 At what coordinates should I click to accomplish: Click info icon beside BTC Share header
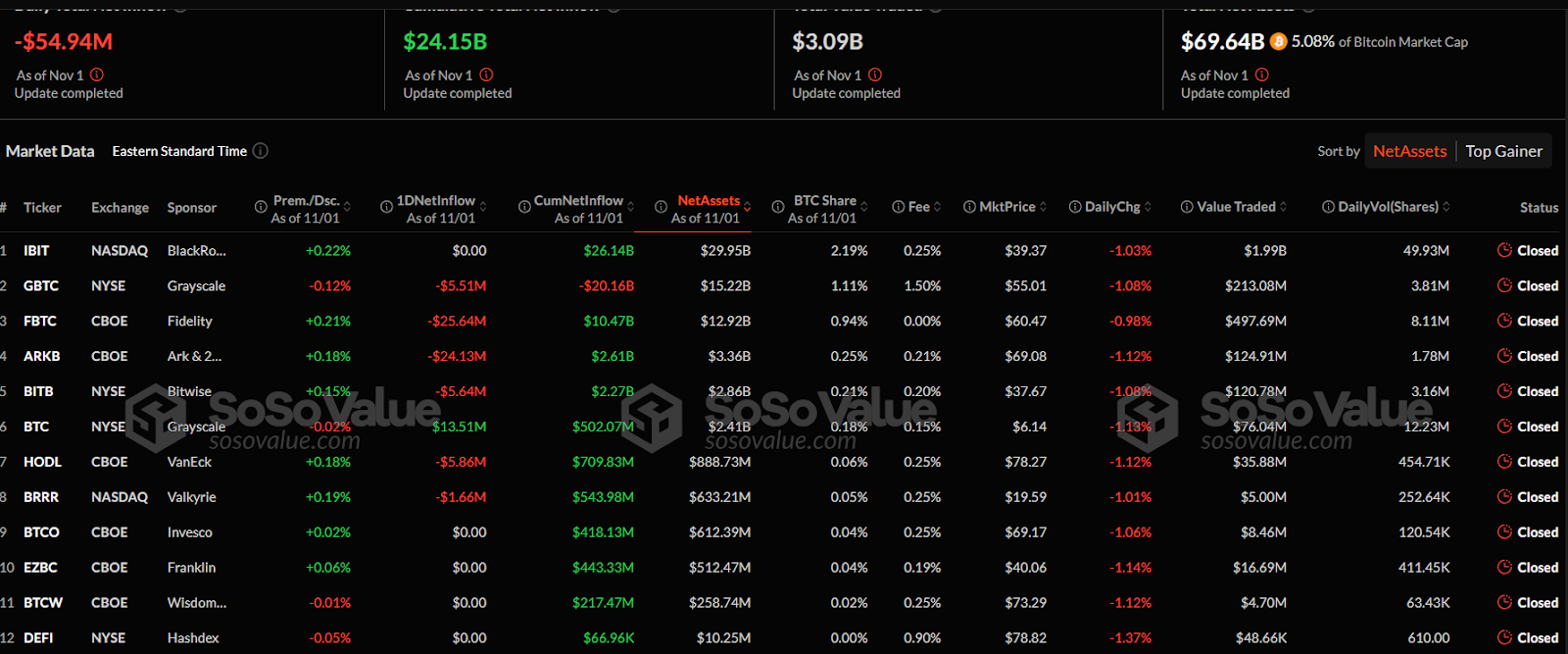[x=777, y=207]
